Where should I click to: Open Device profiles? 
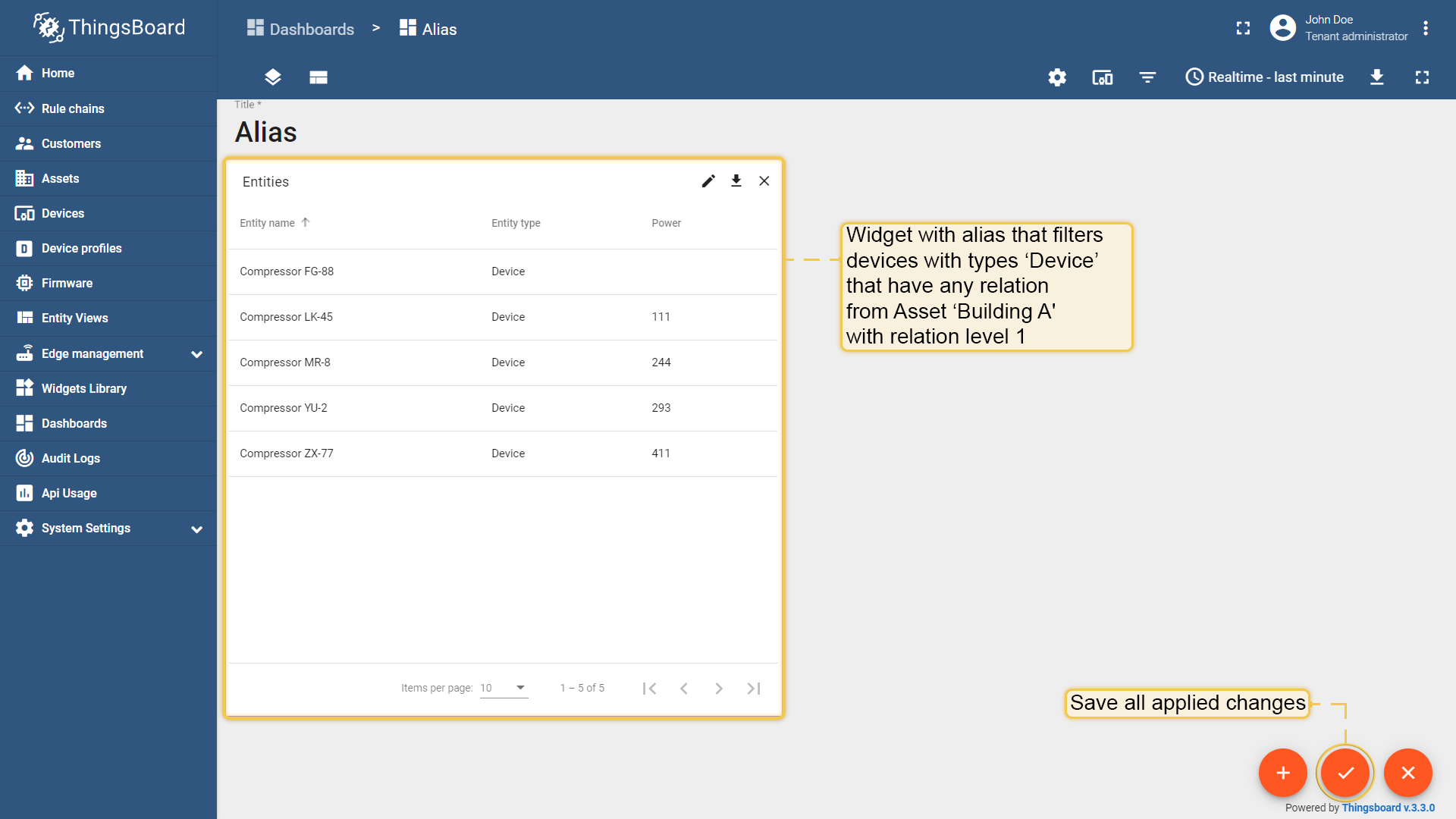(108, 248)
